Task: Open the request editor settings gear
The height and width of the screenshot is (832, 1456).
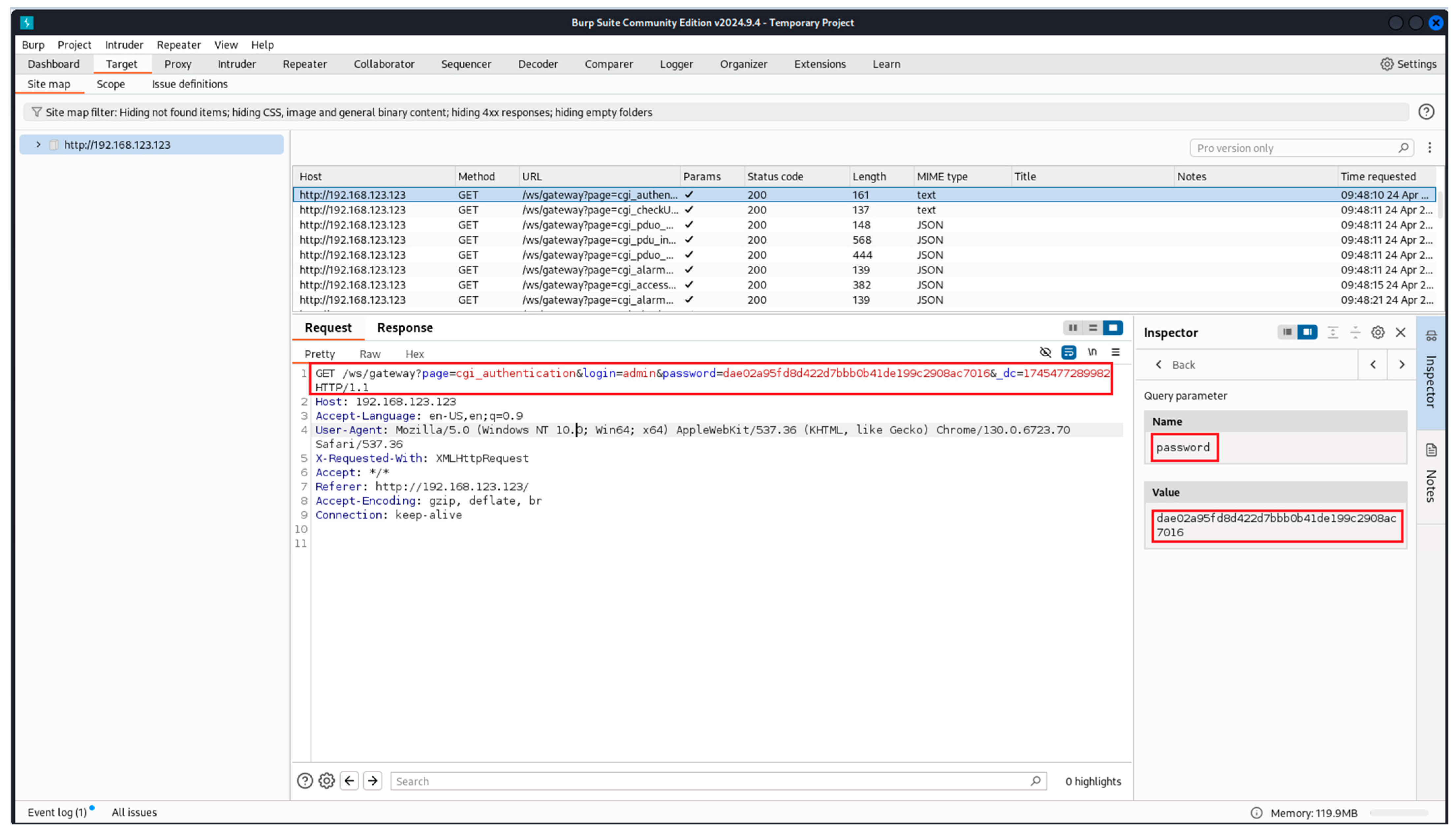Action: 326,781
